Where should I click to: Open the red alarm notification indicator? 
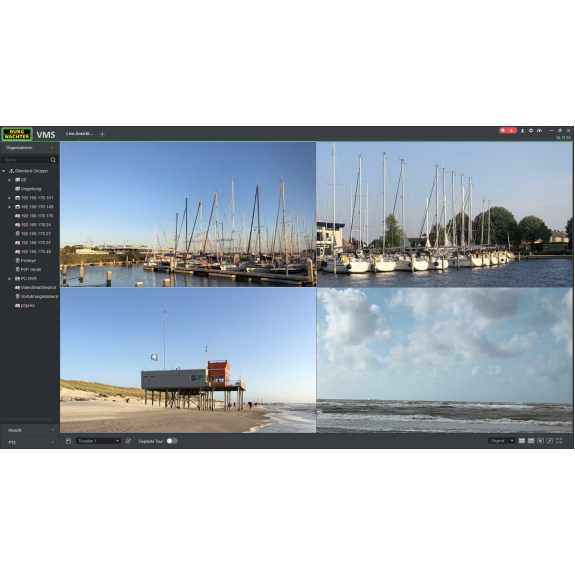point(508,131)
